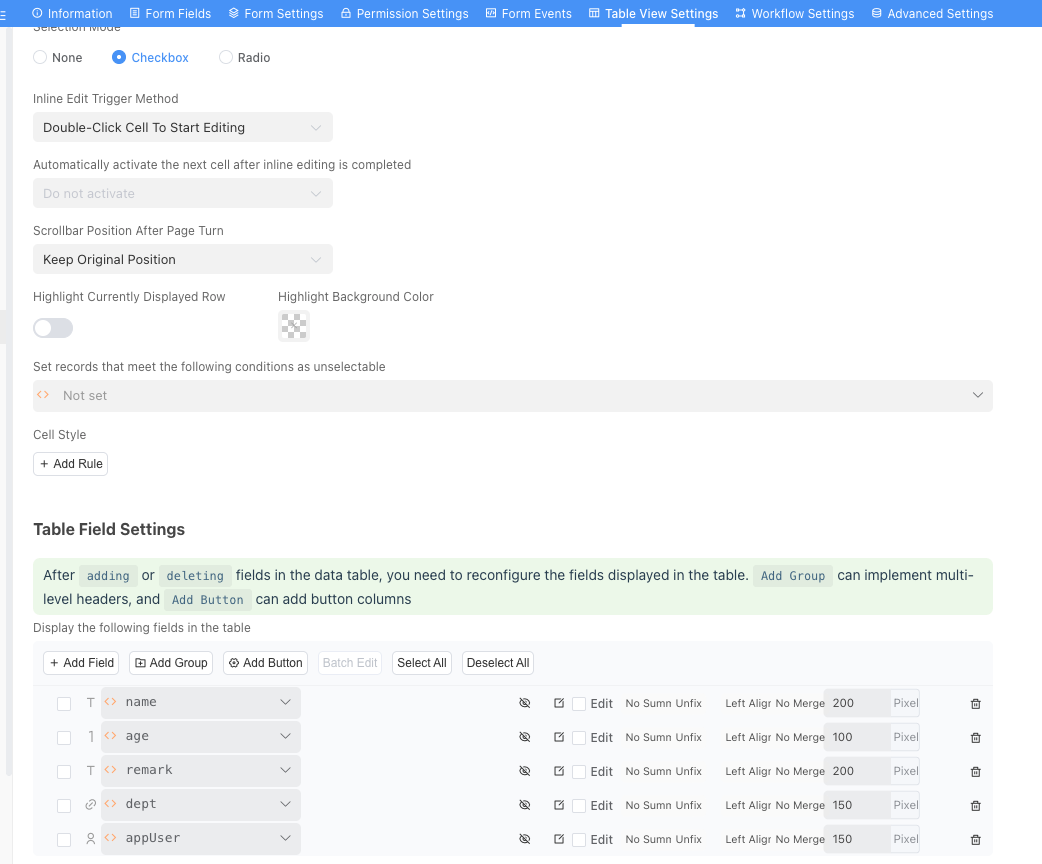
Task: Click the trash icon on the remark row
Action: [x=975, y=771]
